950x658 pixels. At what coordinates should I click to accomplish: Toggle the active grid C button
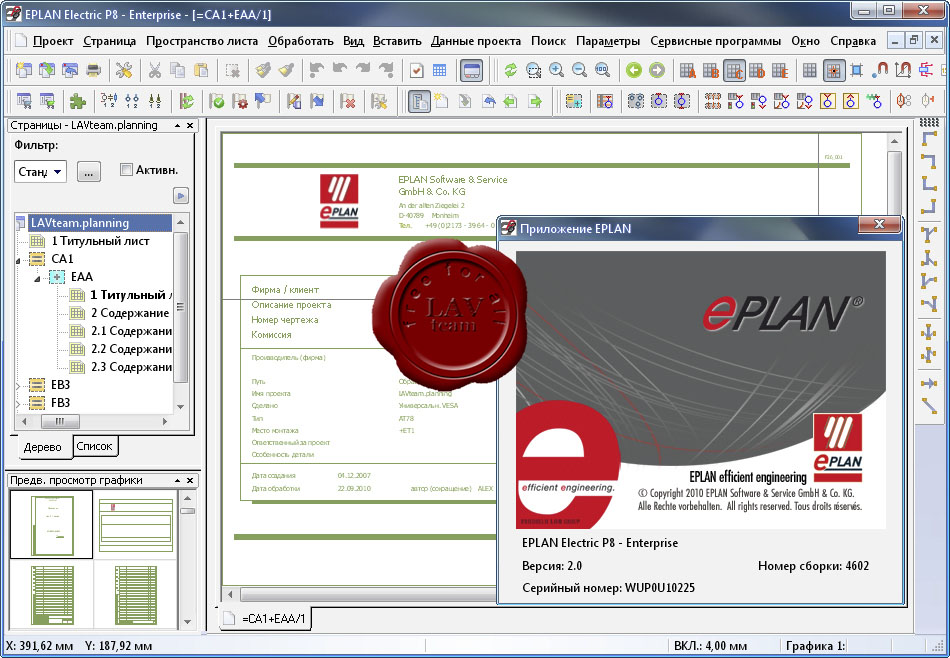[x=734, y=70]
